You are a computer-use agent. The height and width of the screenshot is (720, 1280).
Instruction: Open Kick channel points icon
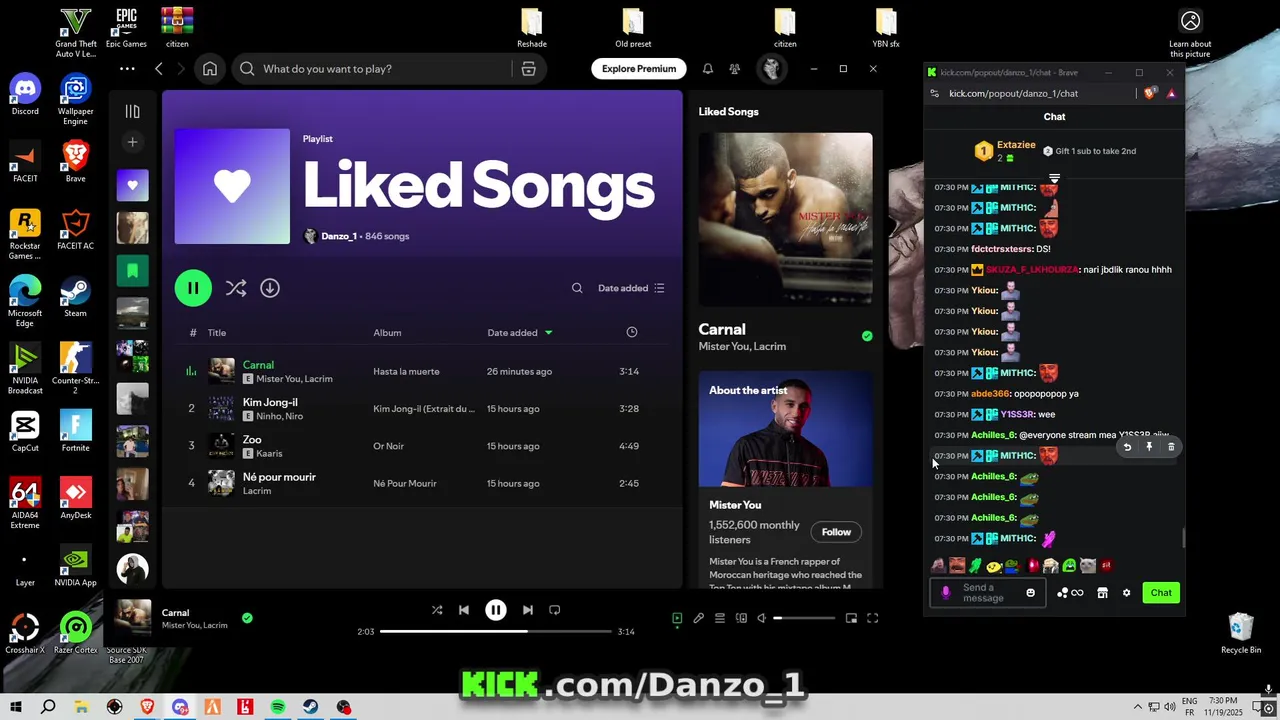pyautogui.click(x=1070, y=593)
